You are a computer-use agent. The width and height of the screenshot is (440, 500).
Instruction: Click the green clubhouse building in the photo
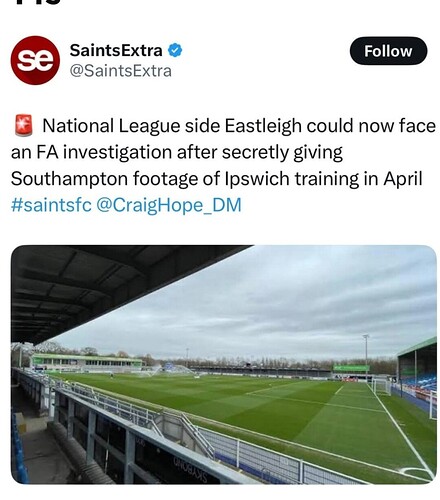coord(86,363)
